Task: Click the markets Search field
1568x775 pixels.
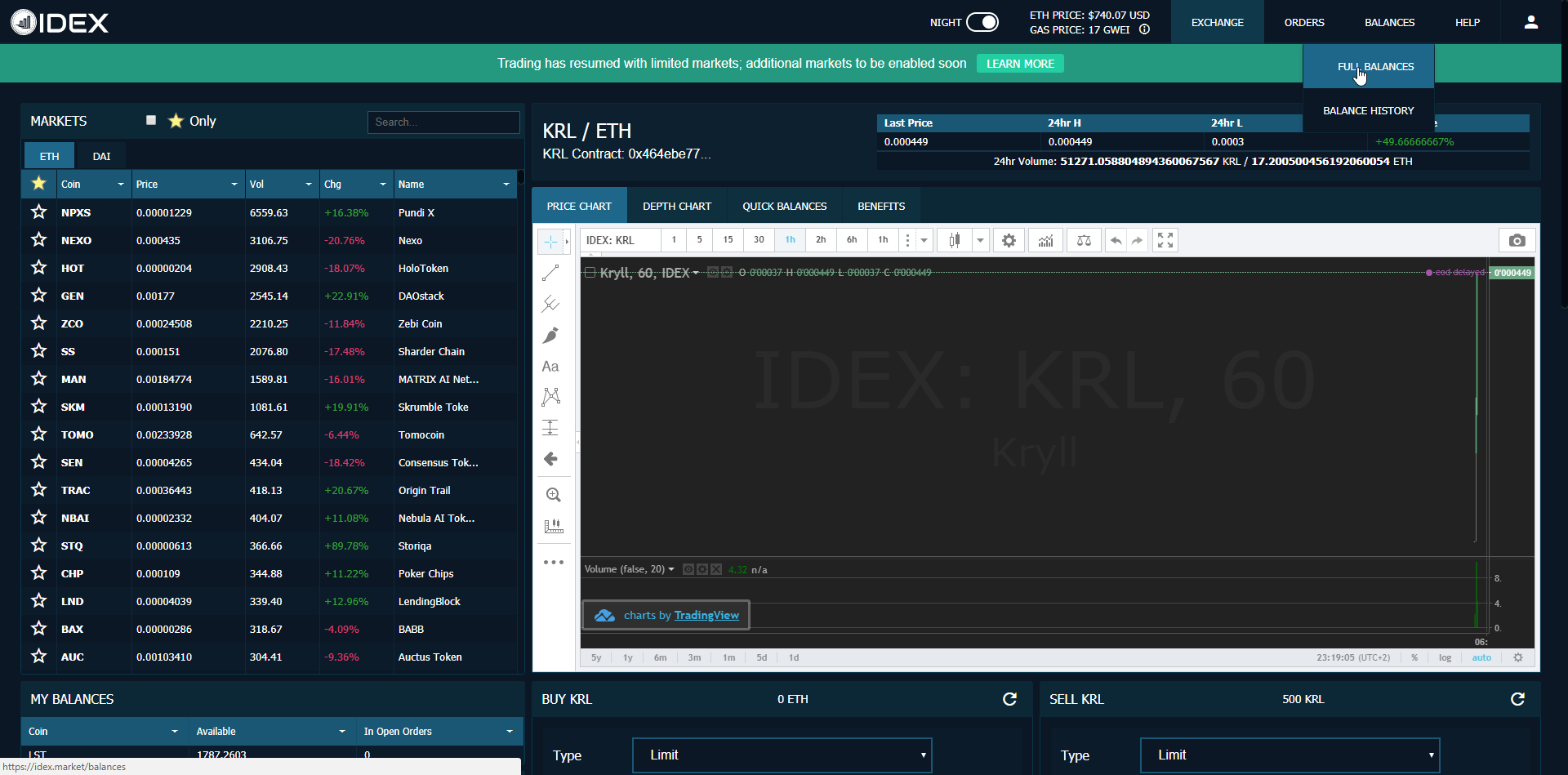Action: coord(443,122)
